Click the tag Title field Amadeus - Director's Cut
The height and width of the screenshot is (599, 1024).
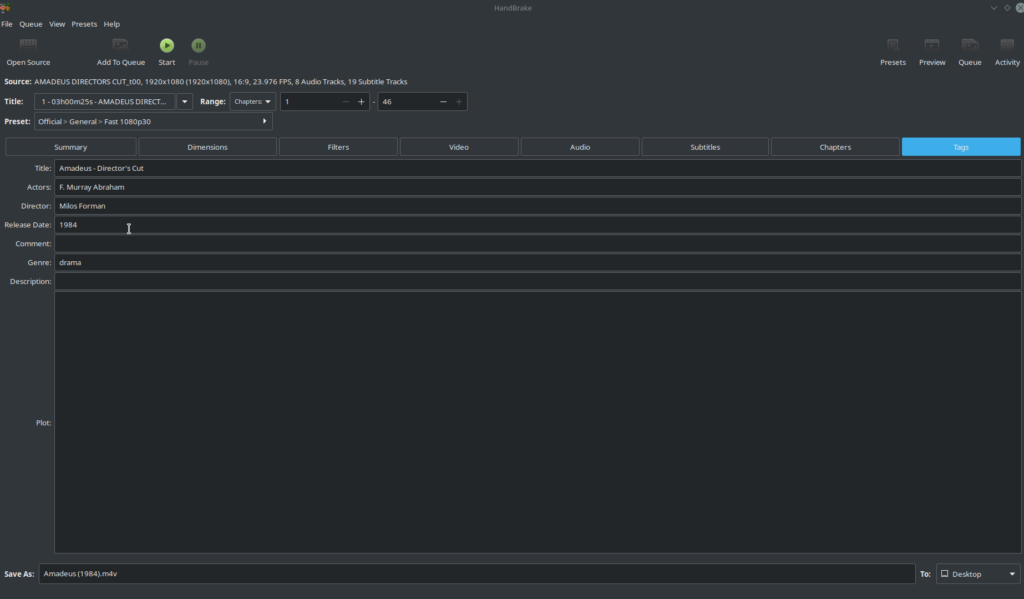point(537,168)
